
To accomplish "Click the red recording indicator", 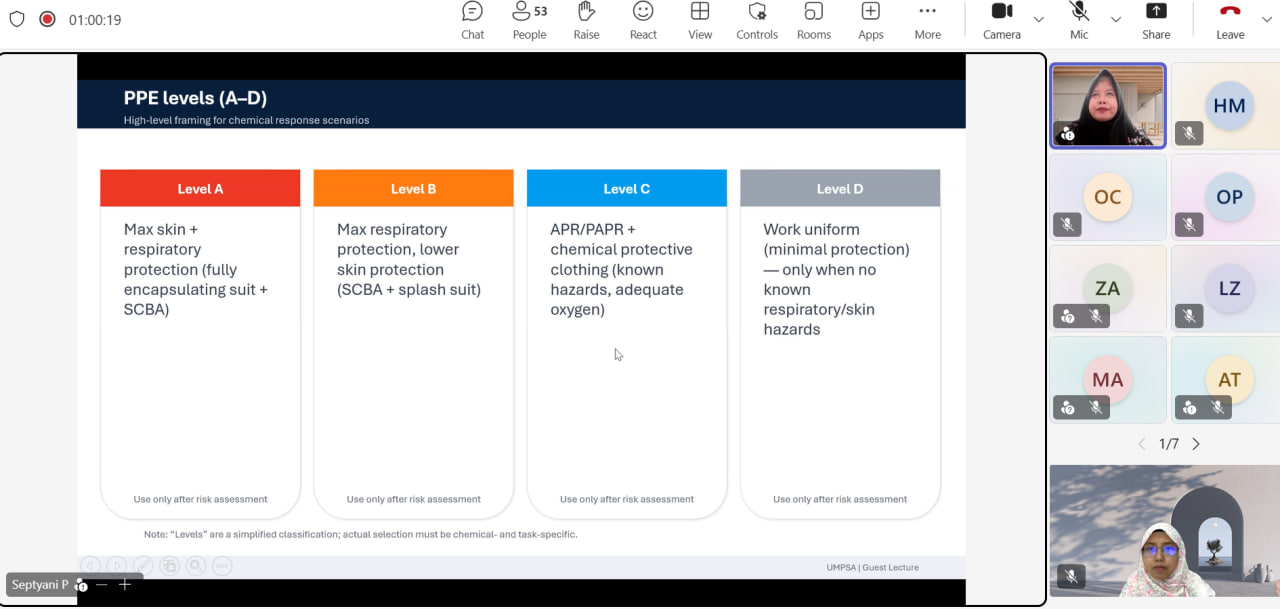I will pyautogui.click(x=47, y=19).
